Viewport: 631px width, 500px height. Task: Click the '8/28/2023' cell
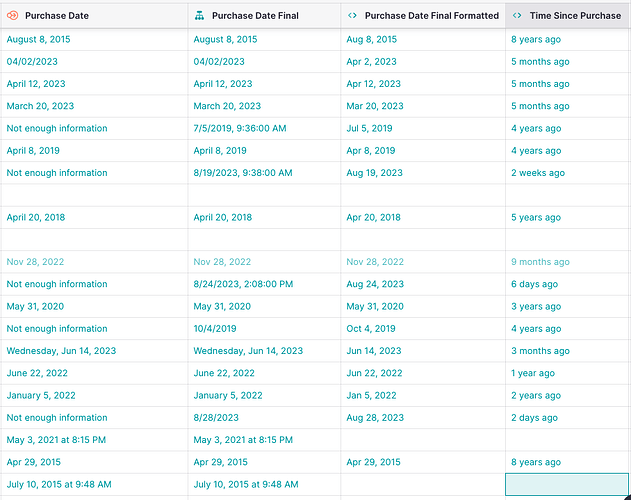(x=264, y=417)
